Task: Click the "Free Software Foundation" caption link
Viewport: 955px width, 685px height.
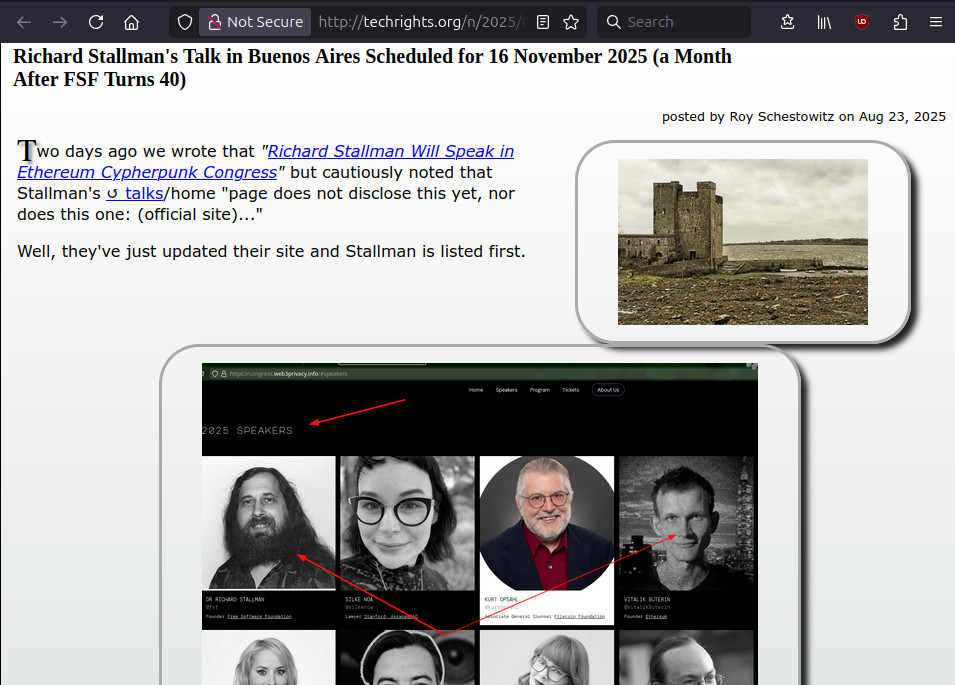Action: click(259, 617)
